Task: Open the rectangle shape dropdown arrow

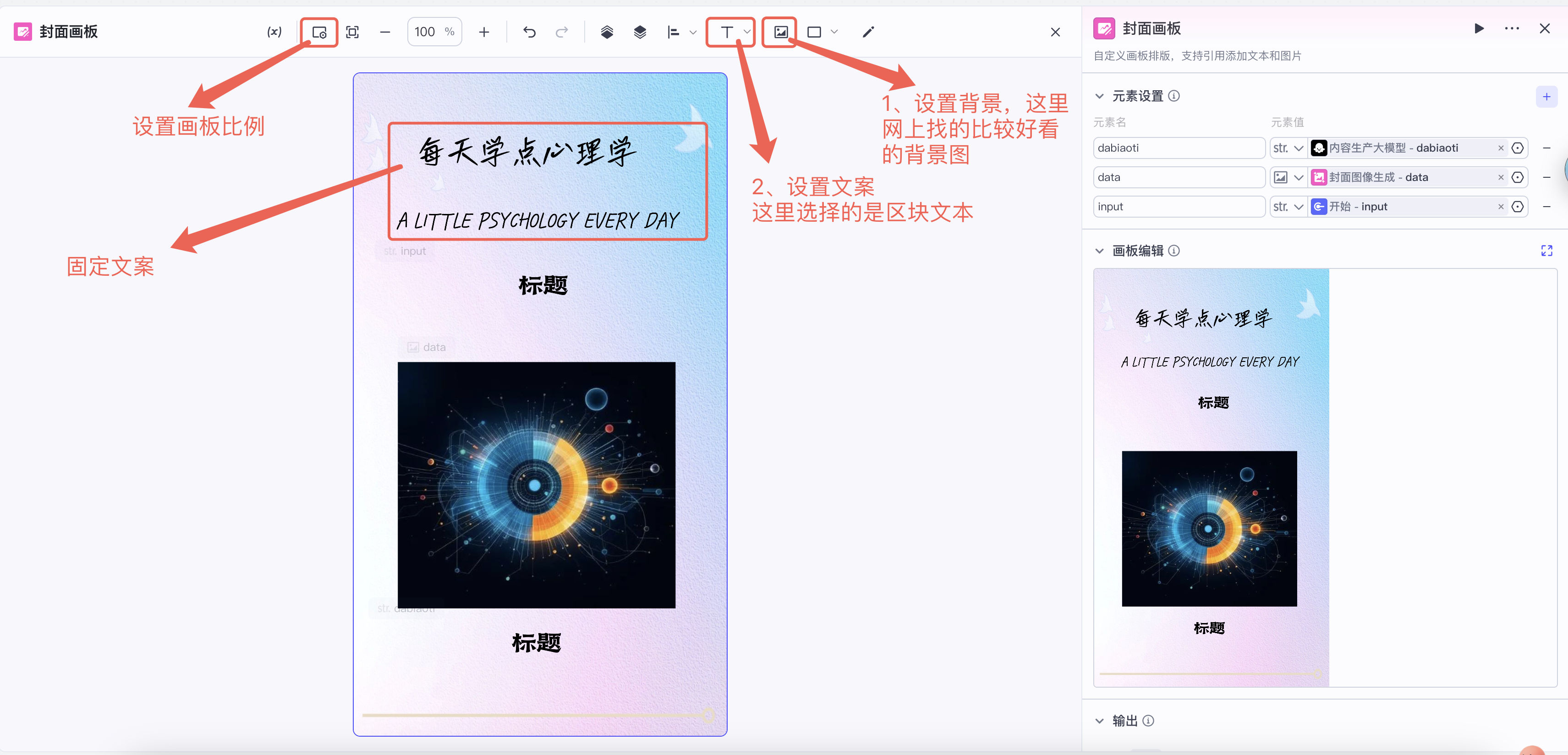Action: (834, 32)
